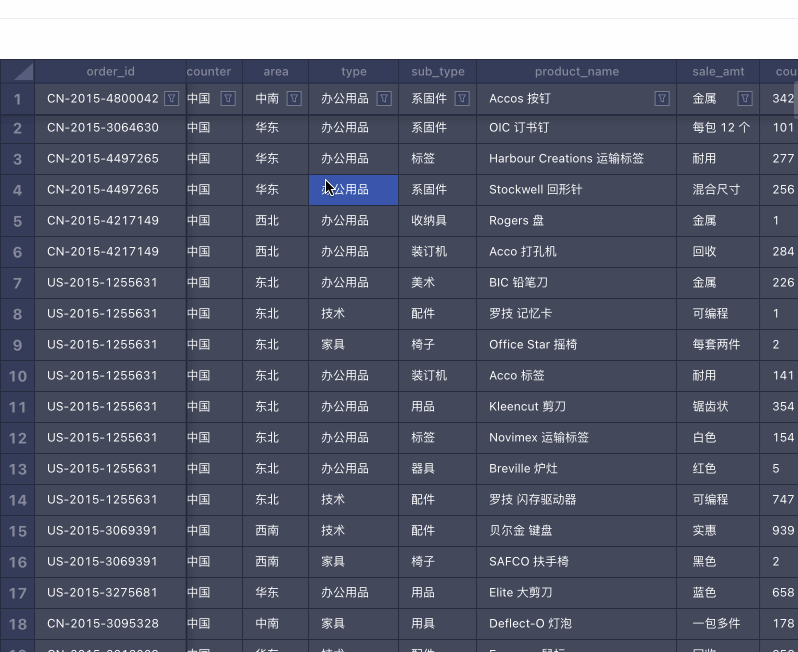This screenshot has height=652, width=798.
Task: Click product cell 'Breville 炉灶'
Action: point(577,469)
